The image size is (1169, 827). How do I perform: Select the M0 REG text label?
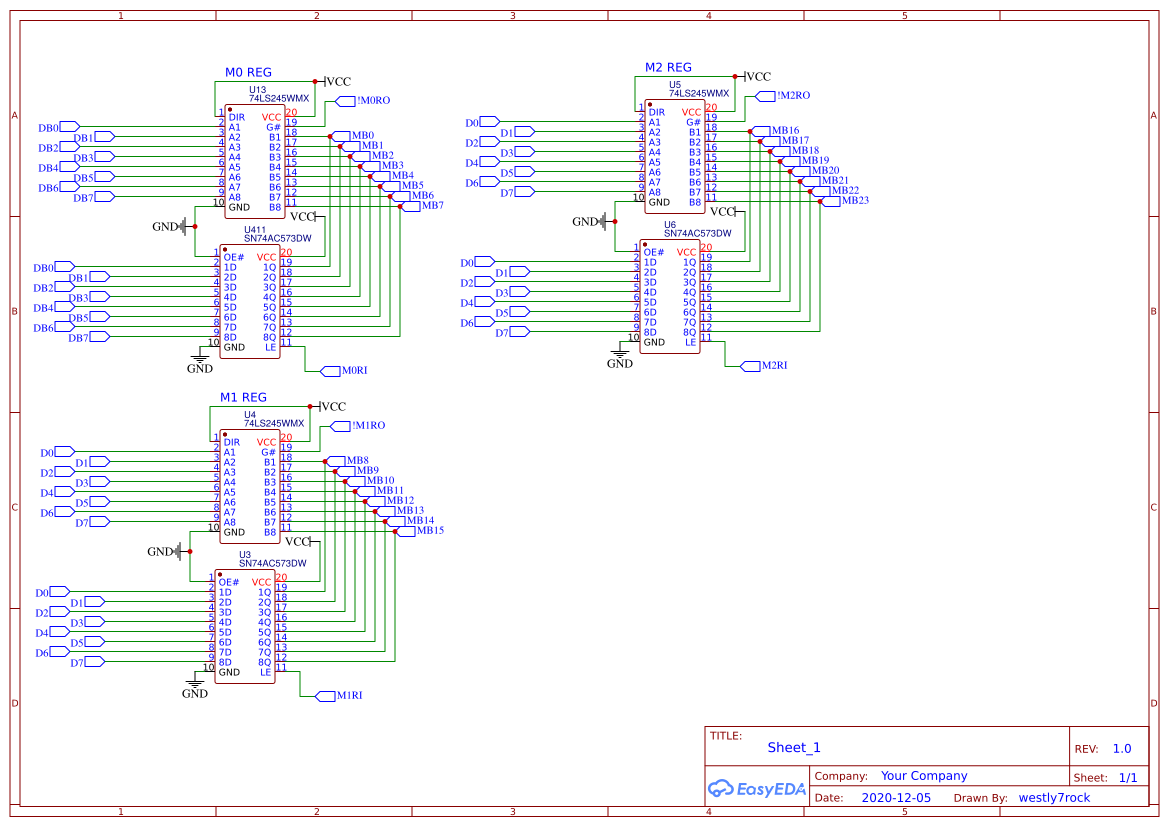[248, 73]
